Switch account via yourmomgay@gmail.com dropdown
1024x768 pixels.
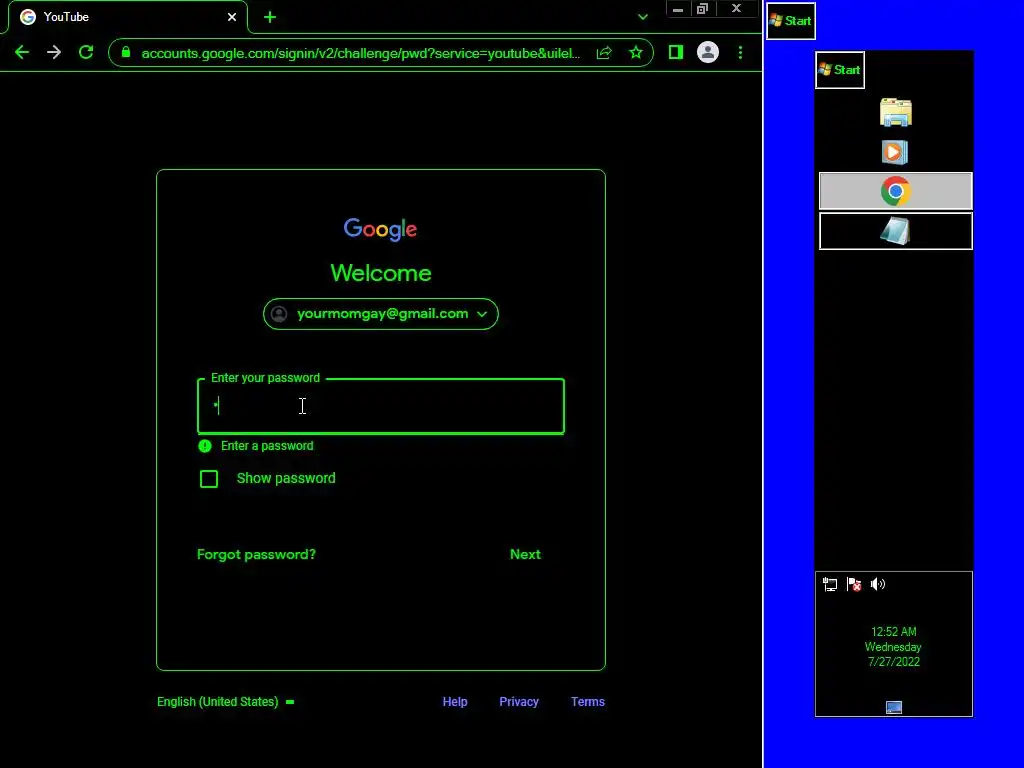click(x=381, y=314)
